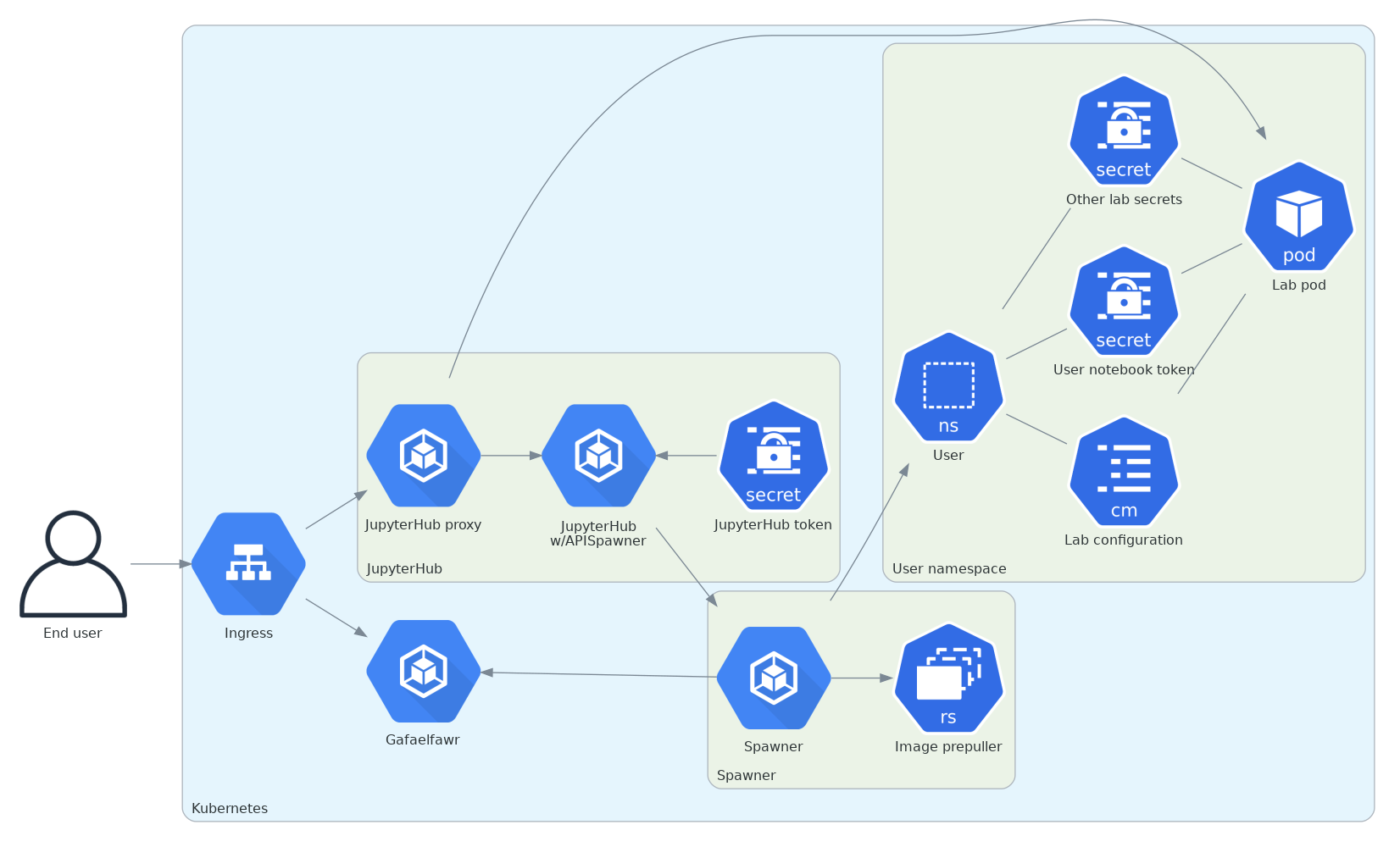
Task: Select the "Other lab secrets" label
Action: point(1124,200)
